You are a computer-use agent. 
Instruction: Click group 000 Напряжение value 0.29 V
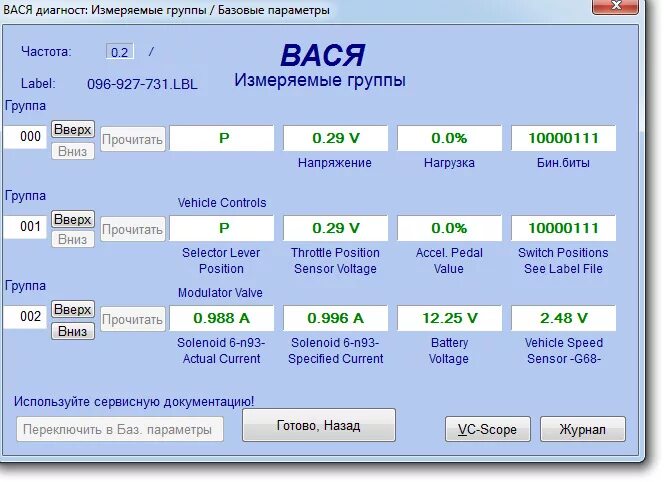pos(335,138)
